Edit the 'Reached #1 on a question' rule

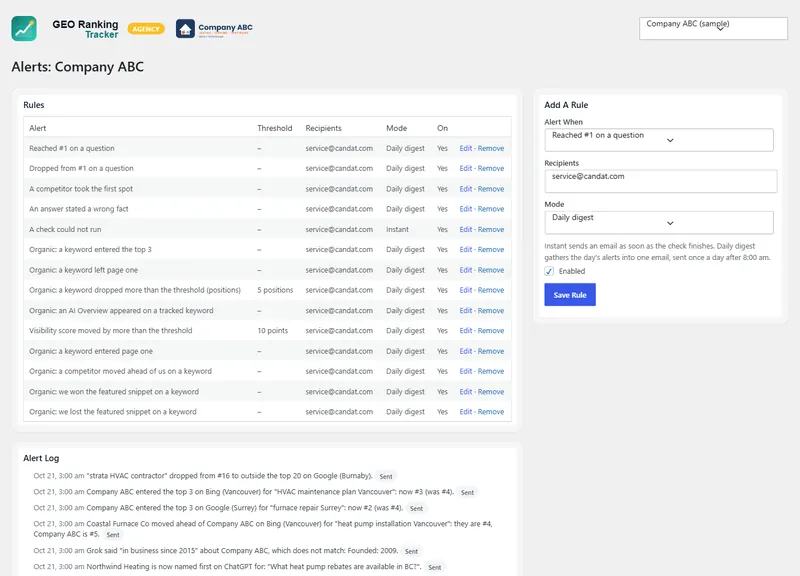pos(465,148)
